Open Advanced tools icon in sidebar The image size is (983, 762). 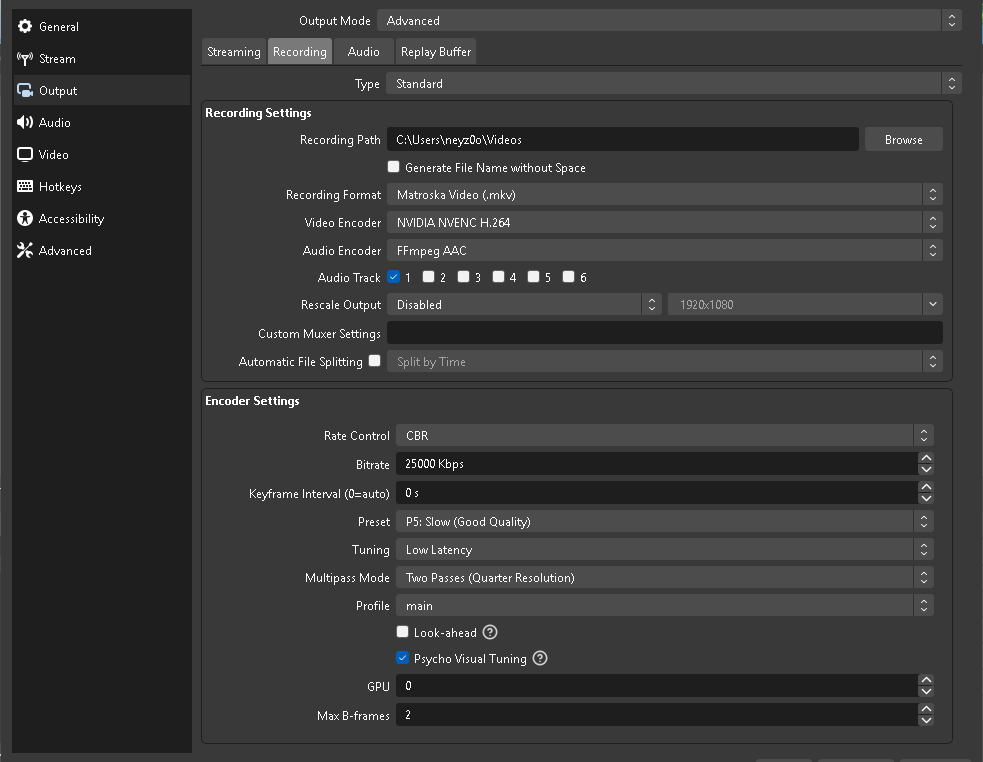(25, 250)
